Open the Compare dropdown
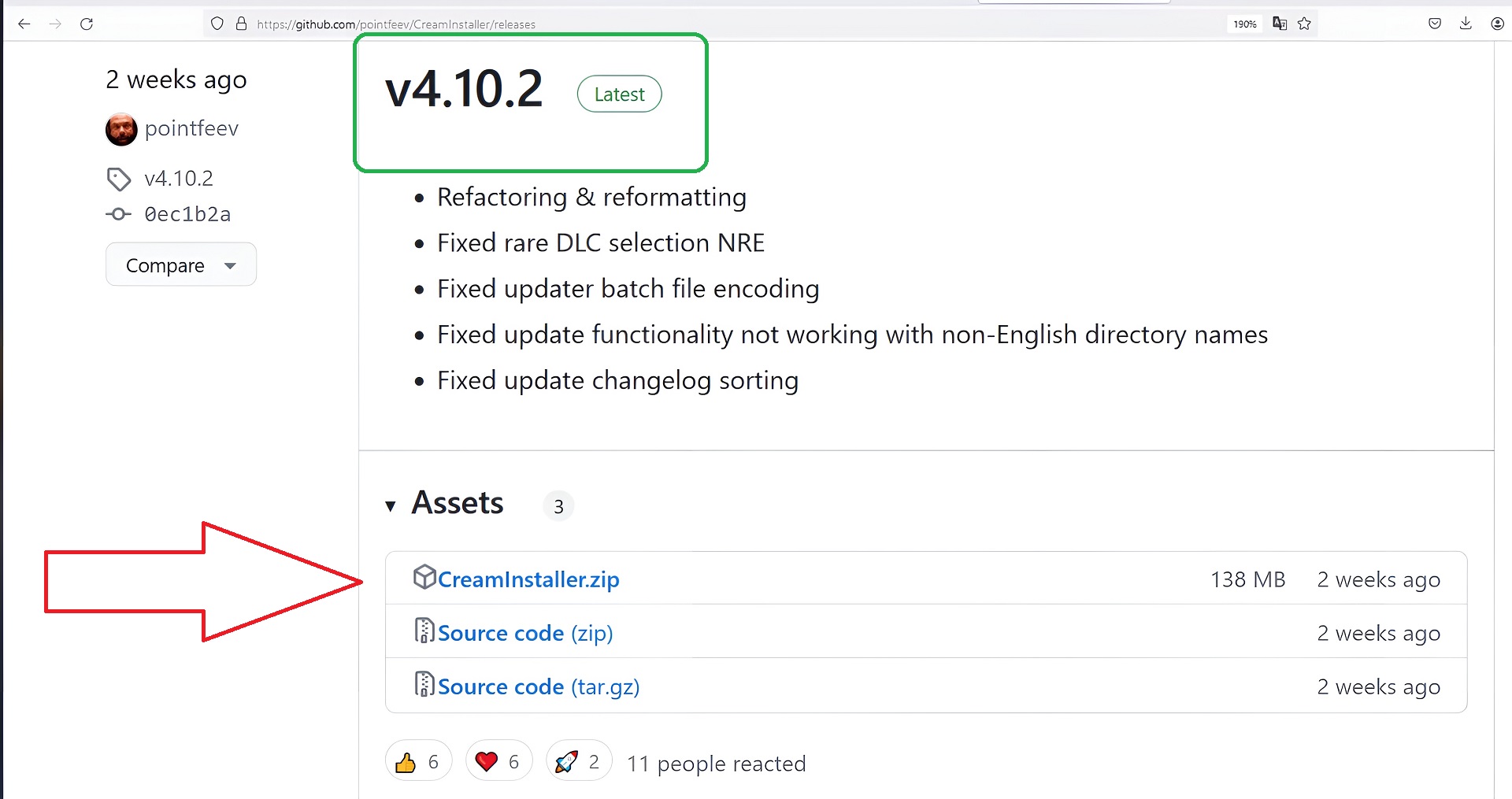The height and width of the screenshot is (799, 1512). (180, 265)
